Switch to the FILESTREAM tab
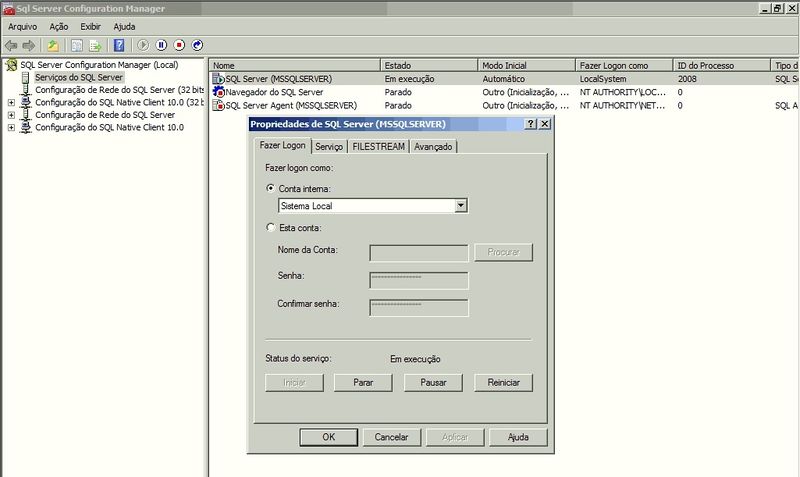The width and height of the screenshot is (800, 477). pos(378,147)
